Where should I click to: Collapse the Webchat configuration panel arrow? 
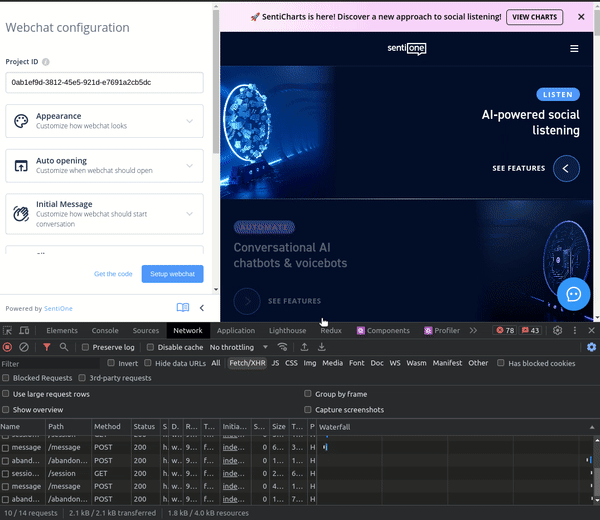pyautogui.click(x=202, y=308)
